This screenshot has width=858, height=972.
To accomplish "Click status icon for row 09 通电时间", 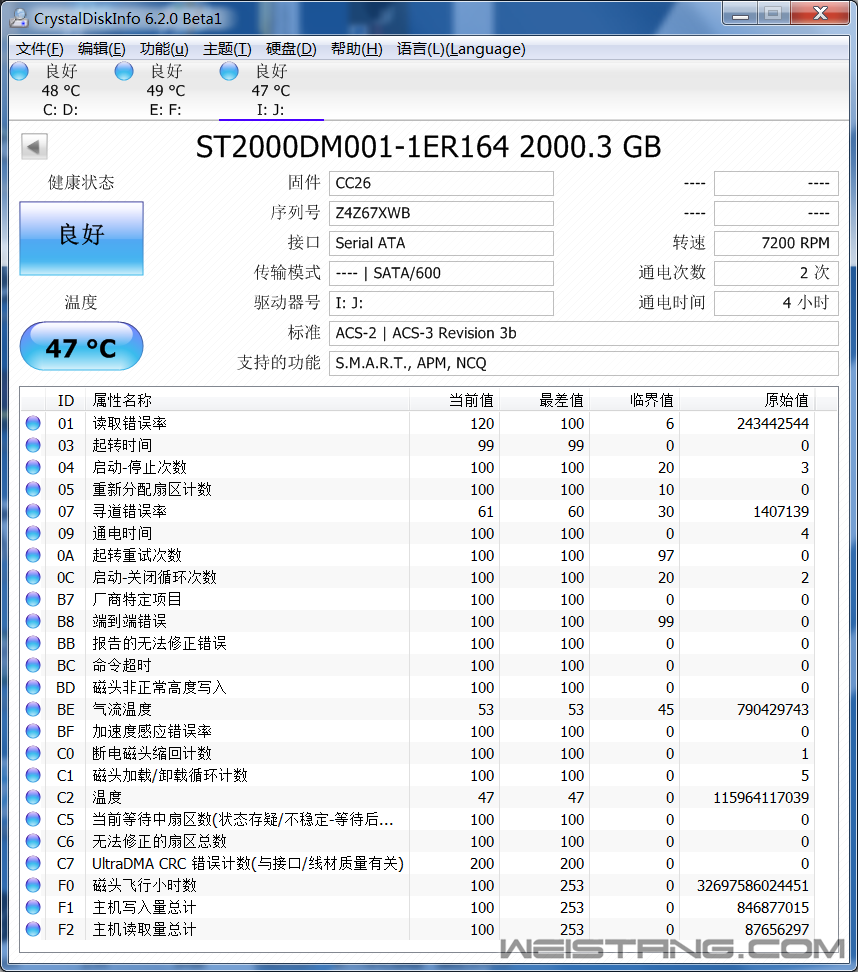I will pyautogui.click(x=33, y=533).
